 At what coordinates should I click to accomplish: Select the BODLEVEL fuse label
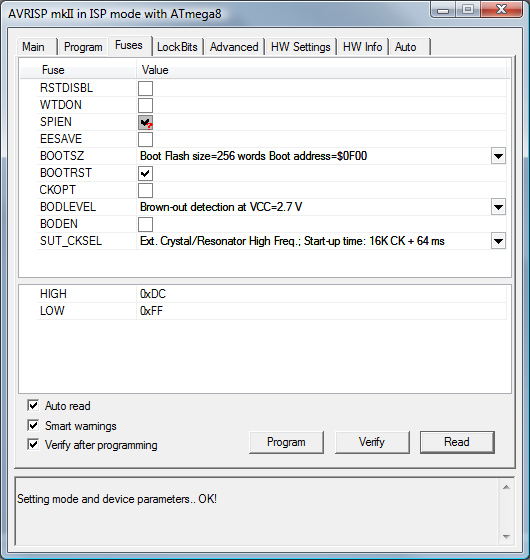point(68,207)
